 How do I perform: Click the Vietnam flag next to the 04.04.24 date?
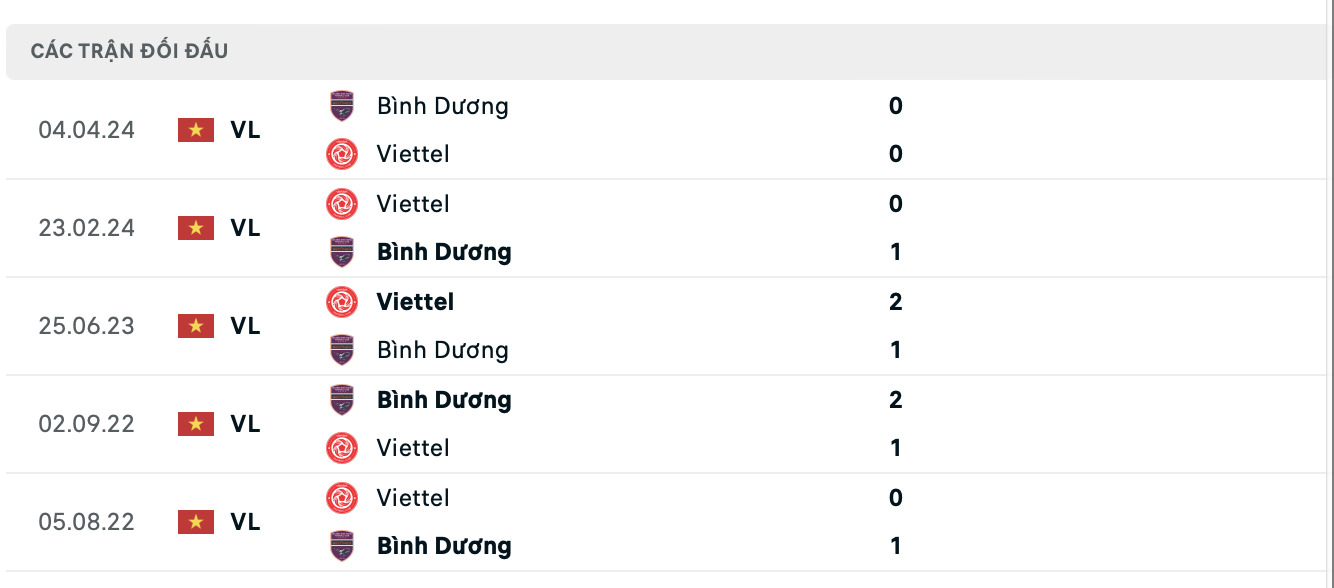pyautogui.click(x=196, y=130)
